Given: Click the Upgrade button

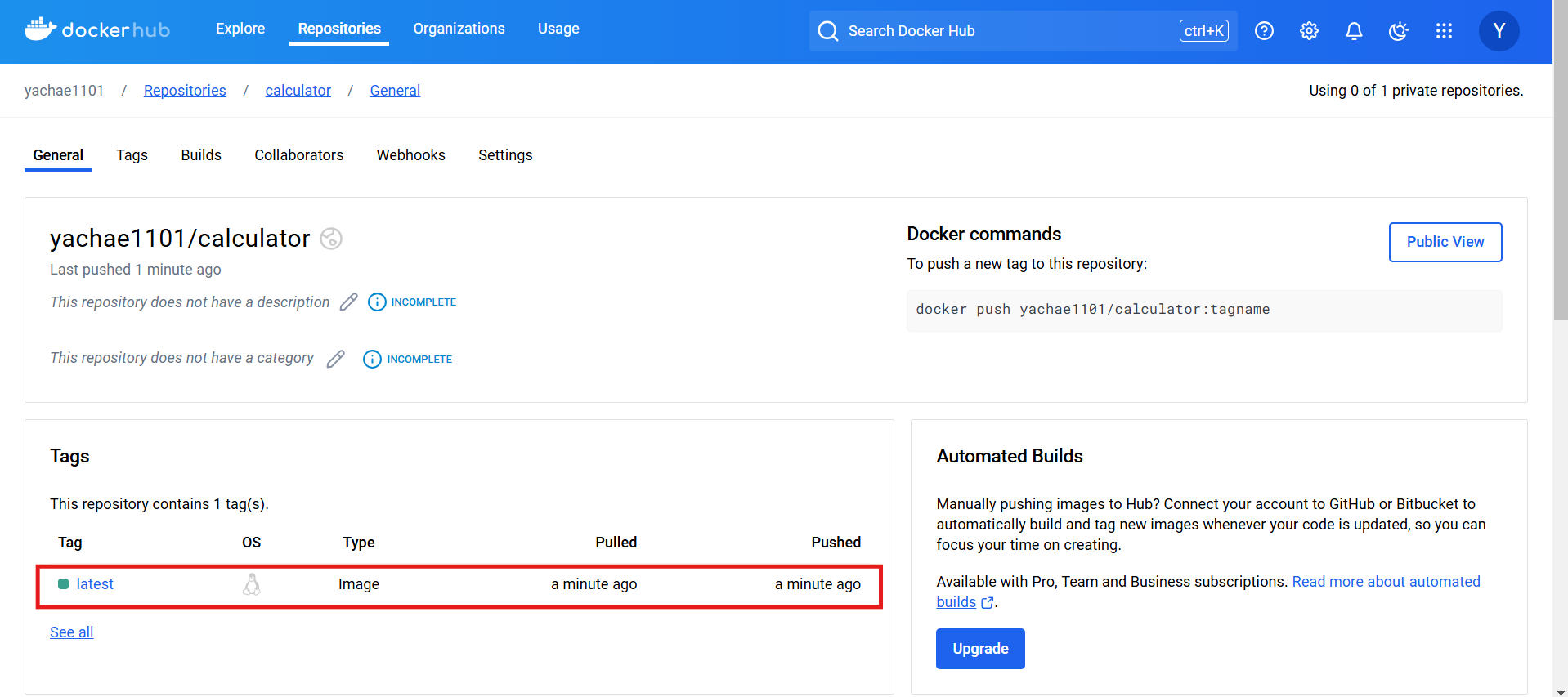Looking at the screenshot, I should click(x=980, y=649).
